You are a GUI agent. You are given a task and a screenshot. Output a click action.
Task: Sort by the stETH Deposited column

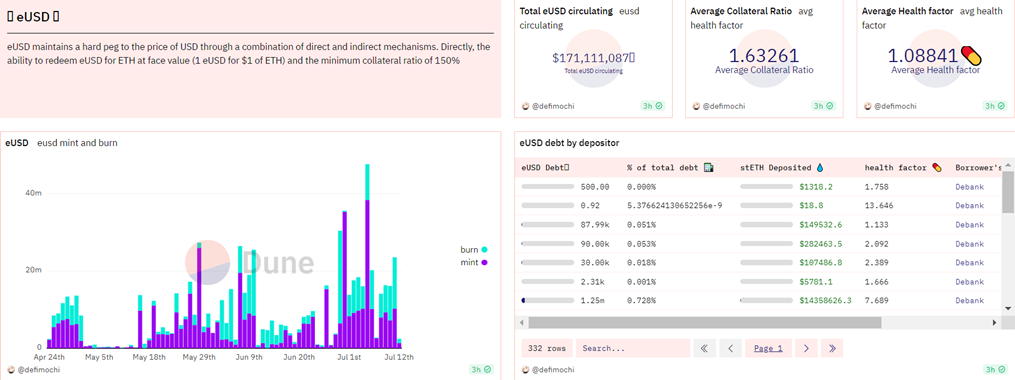coord(782,168)
